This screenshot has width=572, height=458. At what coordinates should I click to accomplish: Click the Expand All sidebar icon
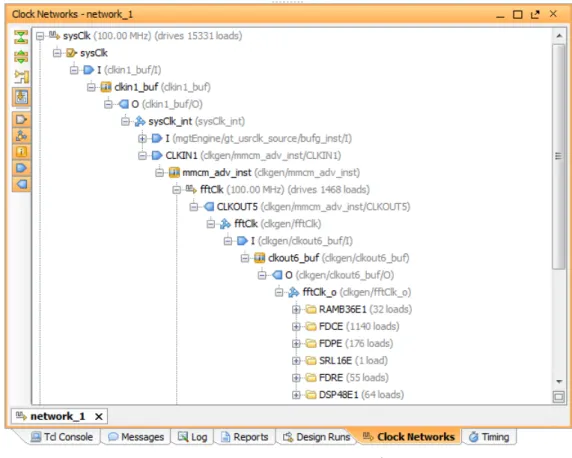[x=21, y=57]
